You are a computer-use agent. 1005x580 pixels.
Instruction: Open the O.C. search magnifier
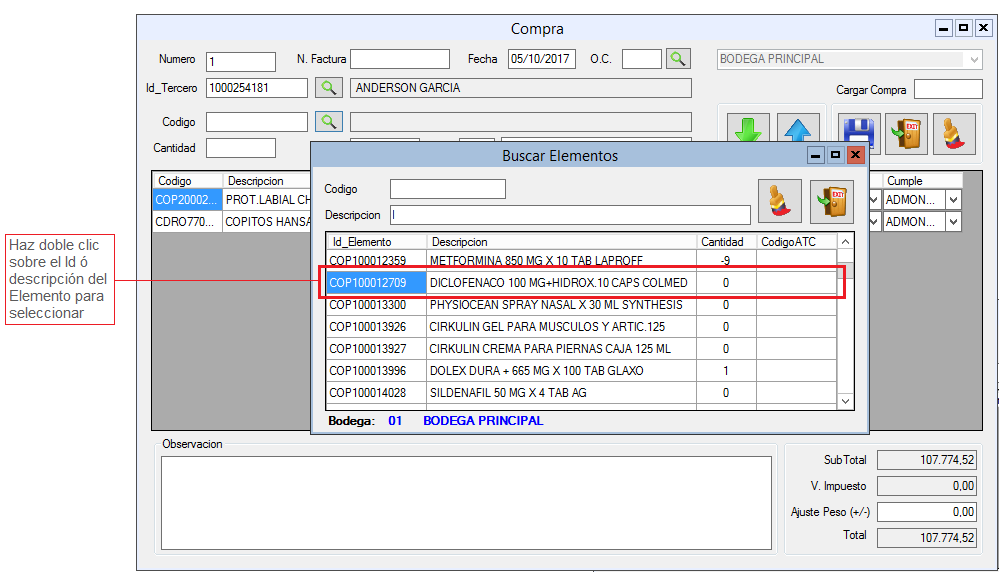tap(679, 59)
